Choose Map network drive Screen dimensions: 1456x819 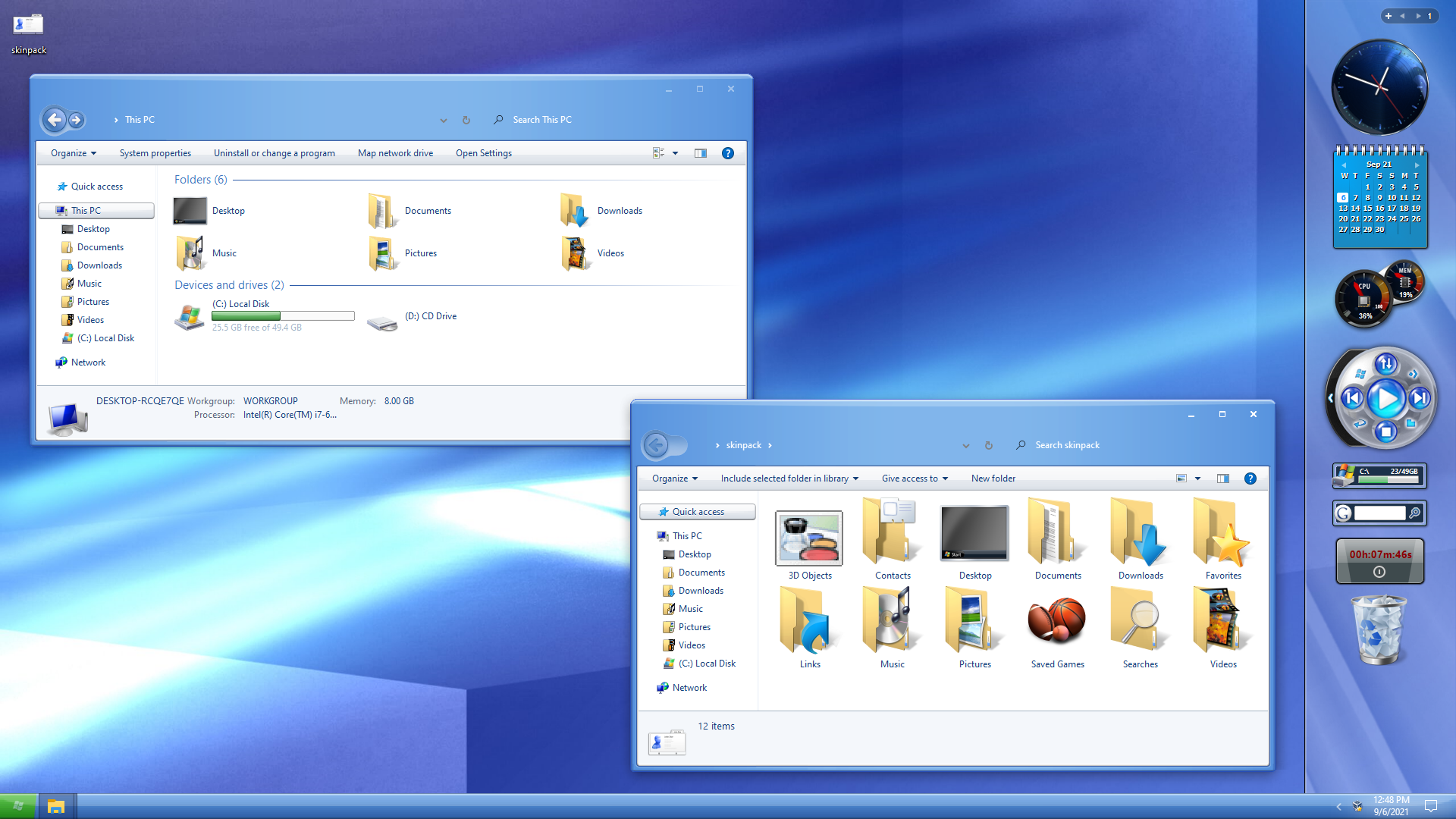tap(395, 153)
